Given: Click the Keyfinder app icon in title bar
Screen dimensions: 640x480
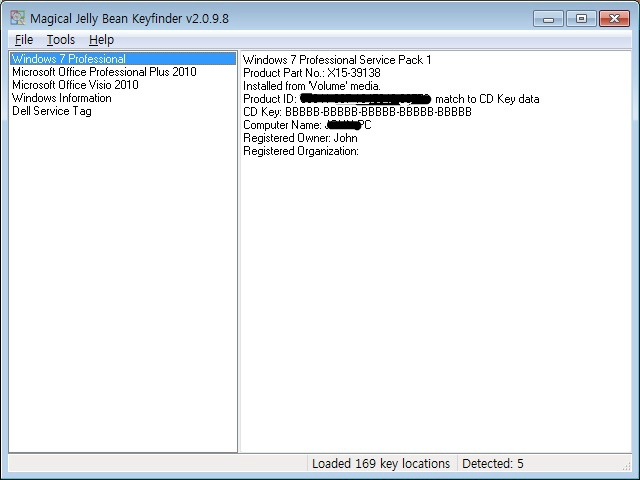Looking at the screenshot, I should [x=18, y=18].
